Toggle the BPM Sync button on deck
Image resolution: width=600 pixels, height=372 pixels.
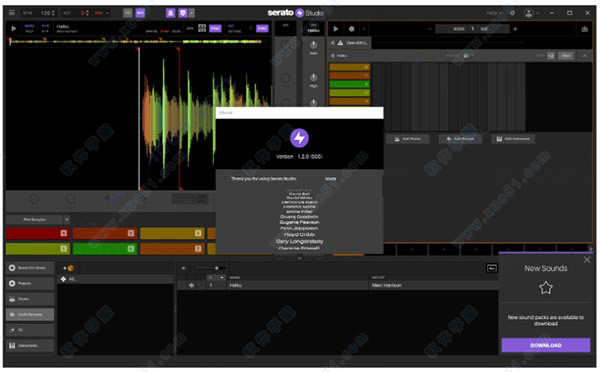(215, 28)
